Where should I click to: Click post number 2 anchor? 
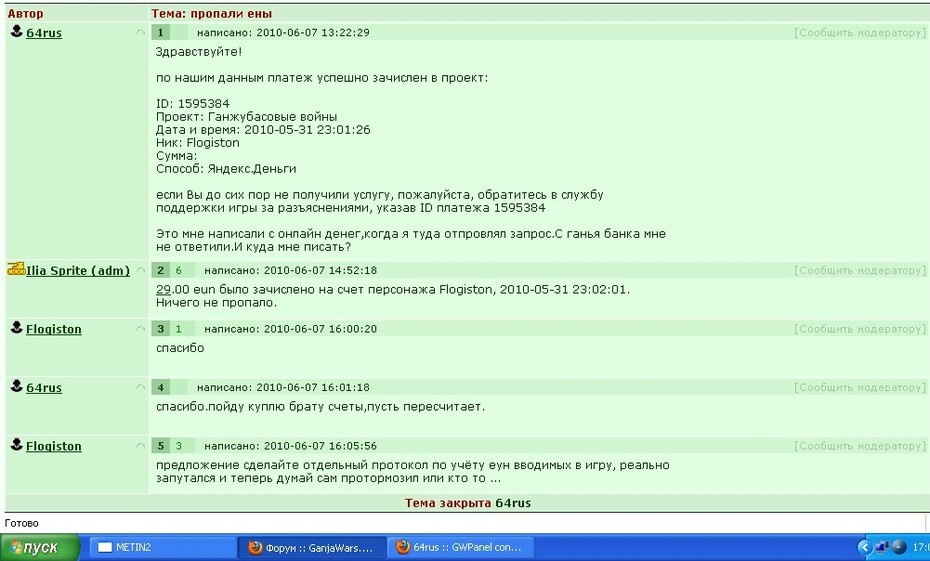tap(160, 270)
